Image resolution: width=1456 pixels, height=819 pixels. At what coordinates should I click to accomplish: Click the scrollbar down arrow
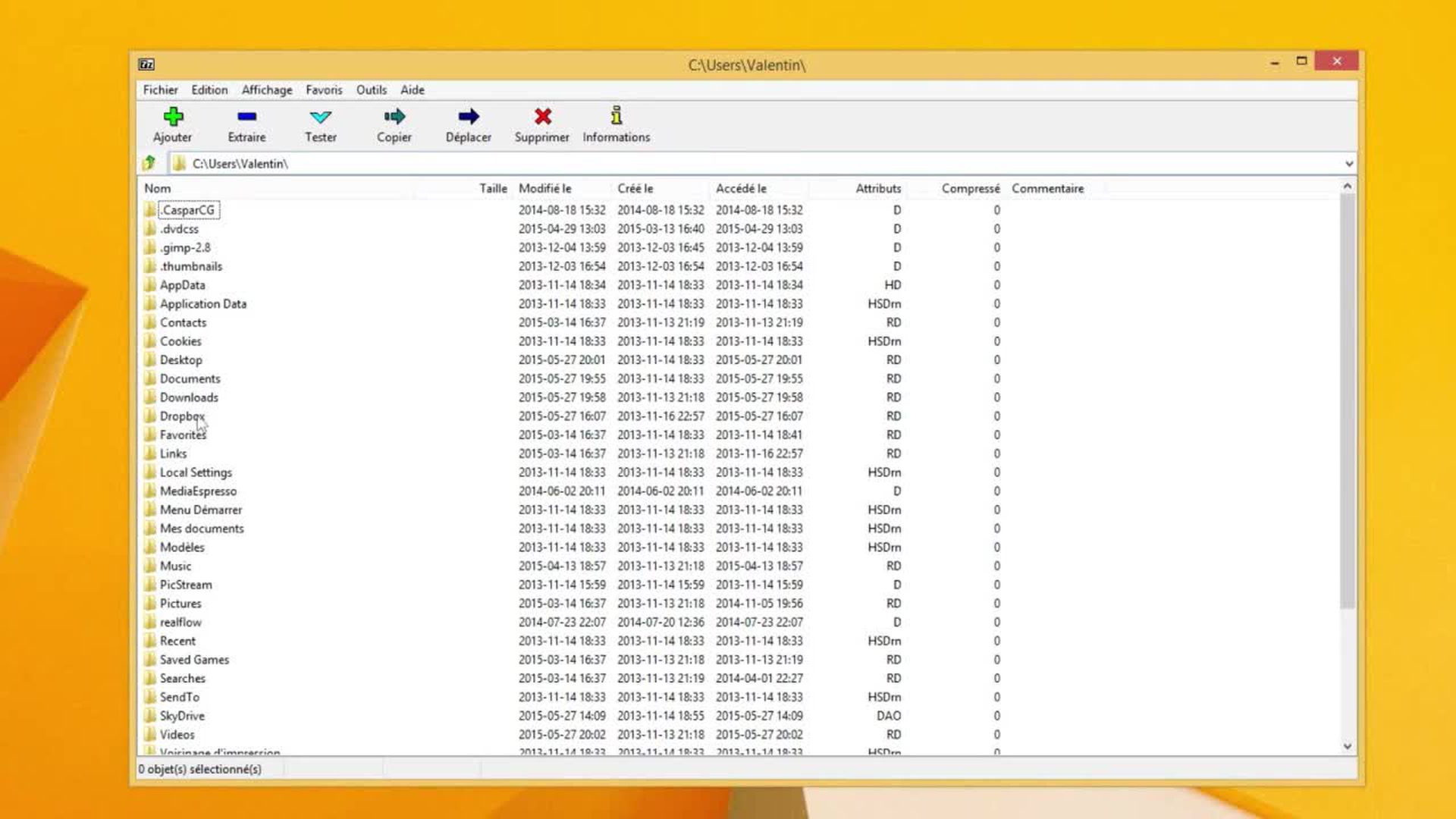coord(1347,746)
